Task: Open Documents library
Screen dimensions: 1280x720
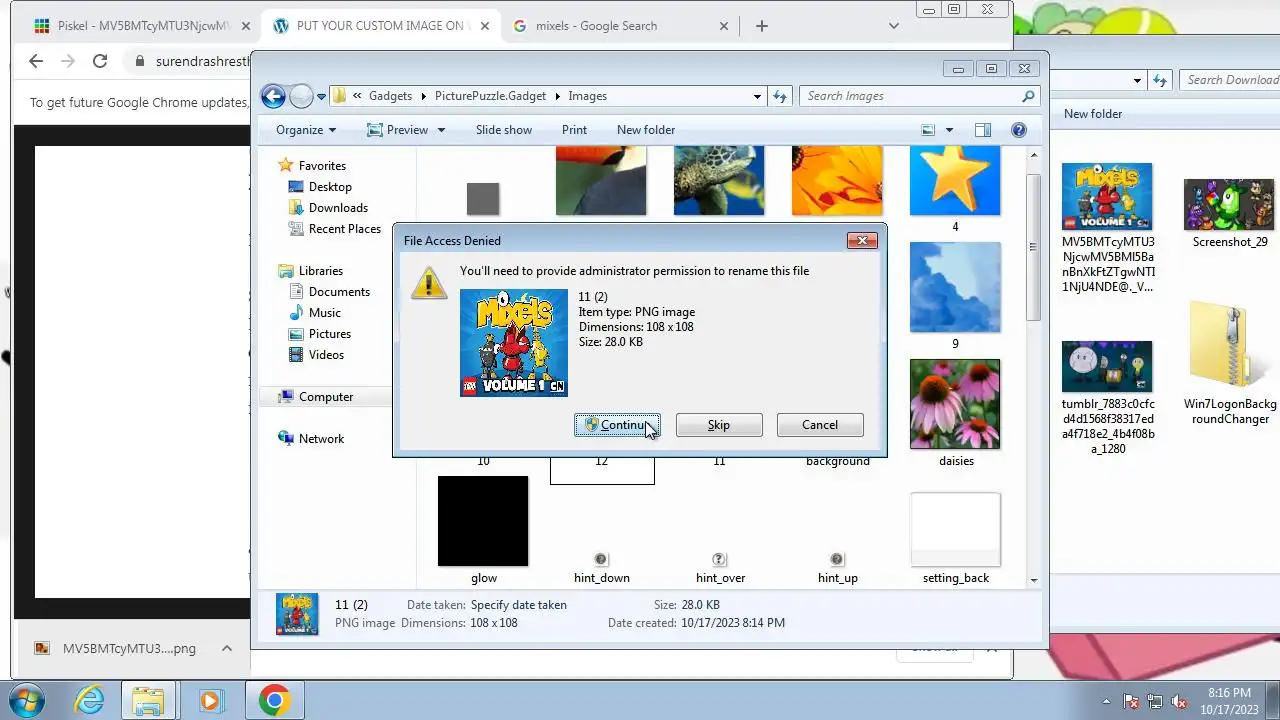Action: [339, 292]
